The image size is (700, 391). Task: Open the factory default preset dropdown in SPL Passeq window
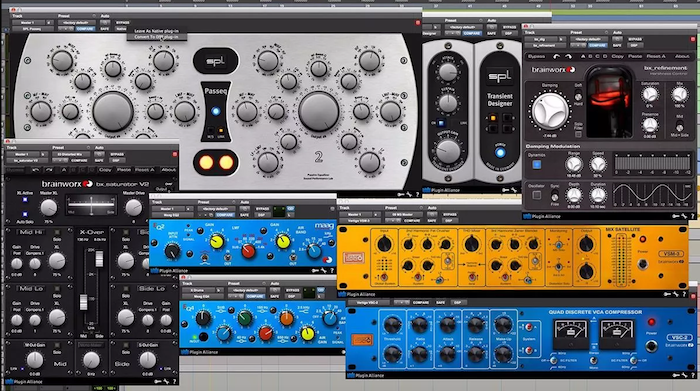coord(76,22)
